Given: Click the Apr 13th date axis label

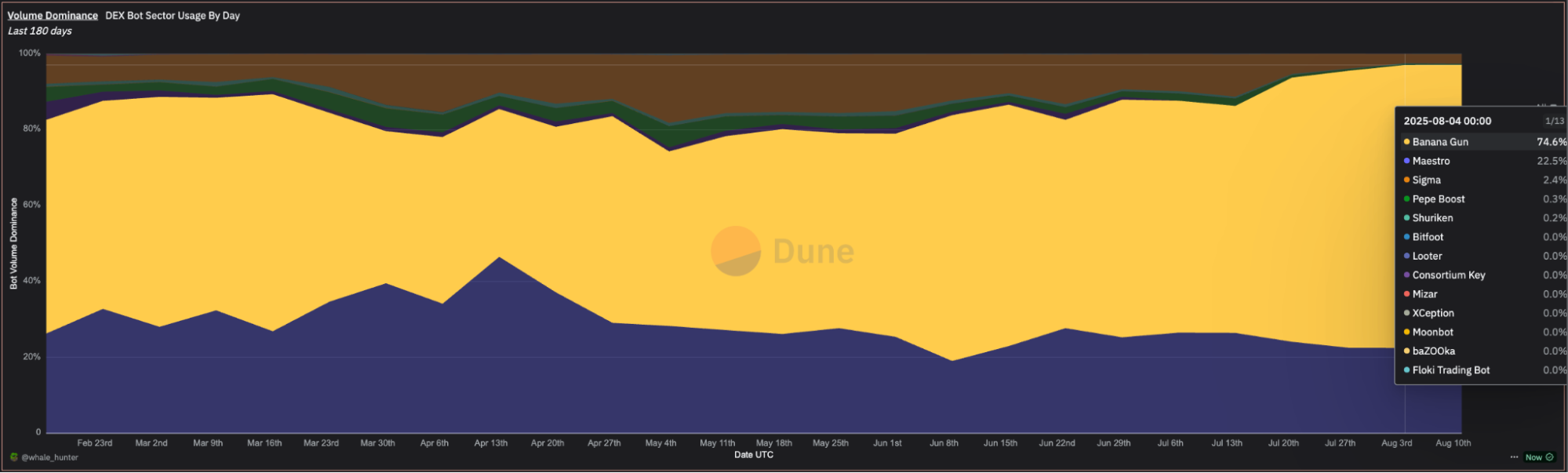Looking at the screenshot, I should [491, 443].
